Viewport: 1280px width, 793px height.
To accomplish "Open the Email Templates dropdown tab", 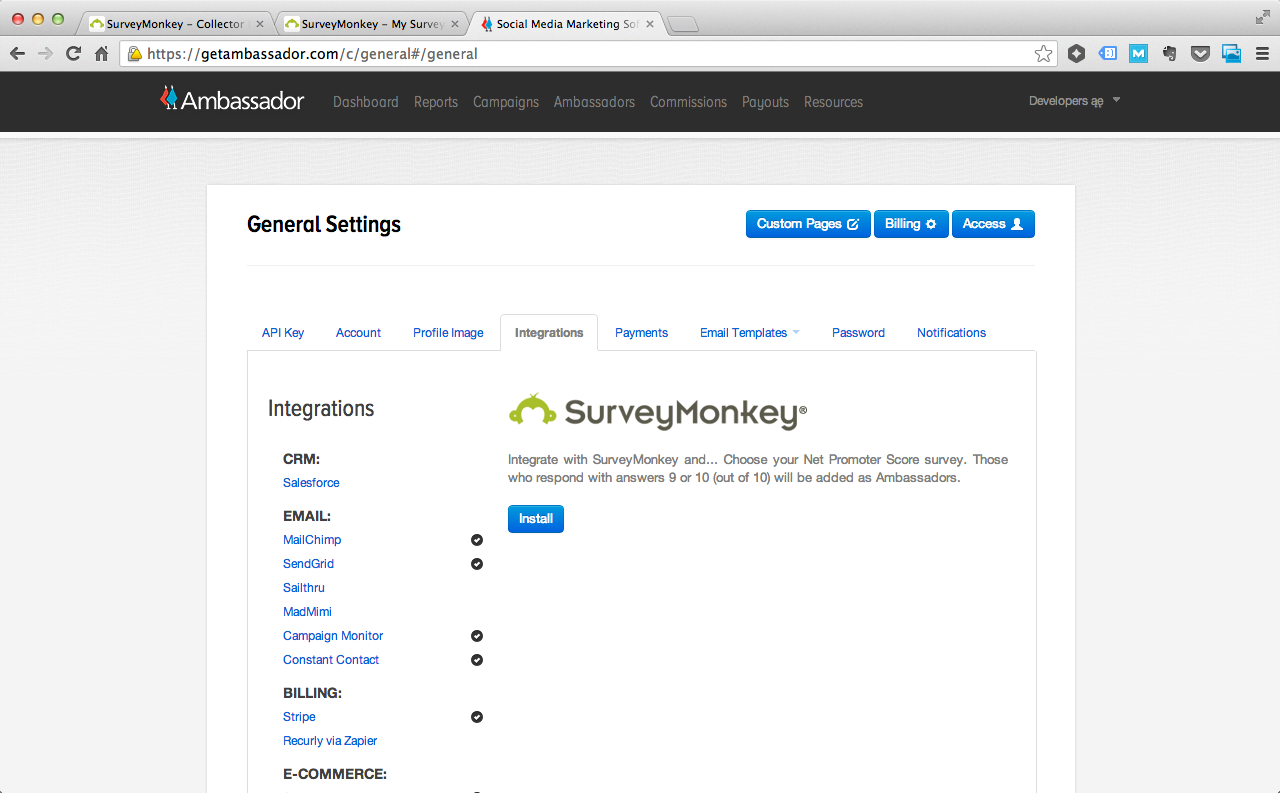I will (x=749, y=333).
